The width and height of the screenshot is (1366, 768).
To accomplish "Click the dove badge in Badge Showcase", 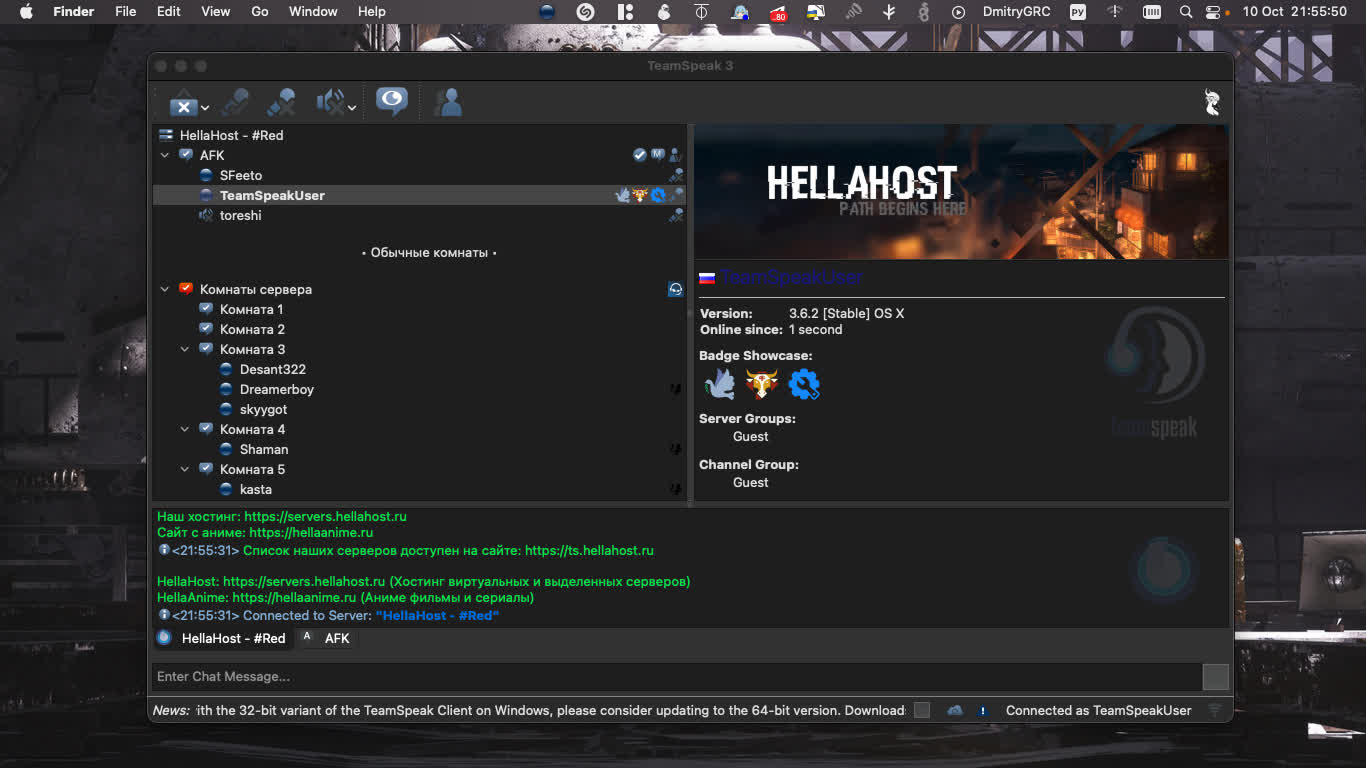I will tap(719, 384).
